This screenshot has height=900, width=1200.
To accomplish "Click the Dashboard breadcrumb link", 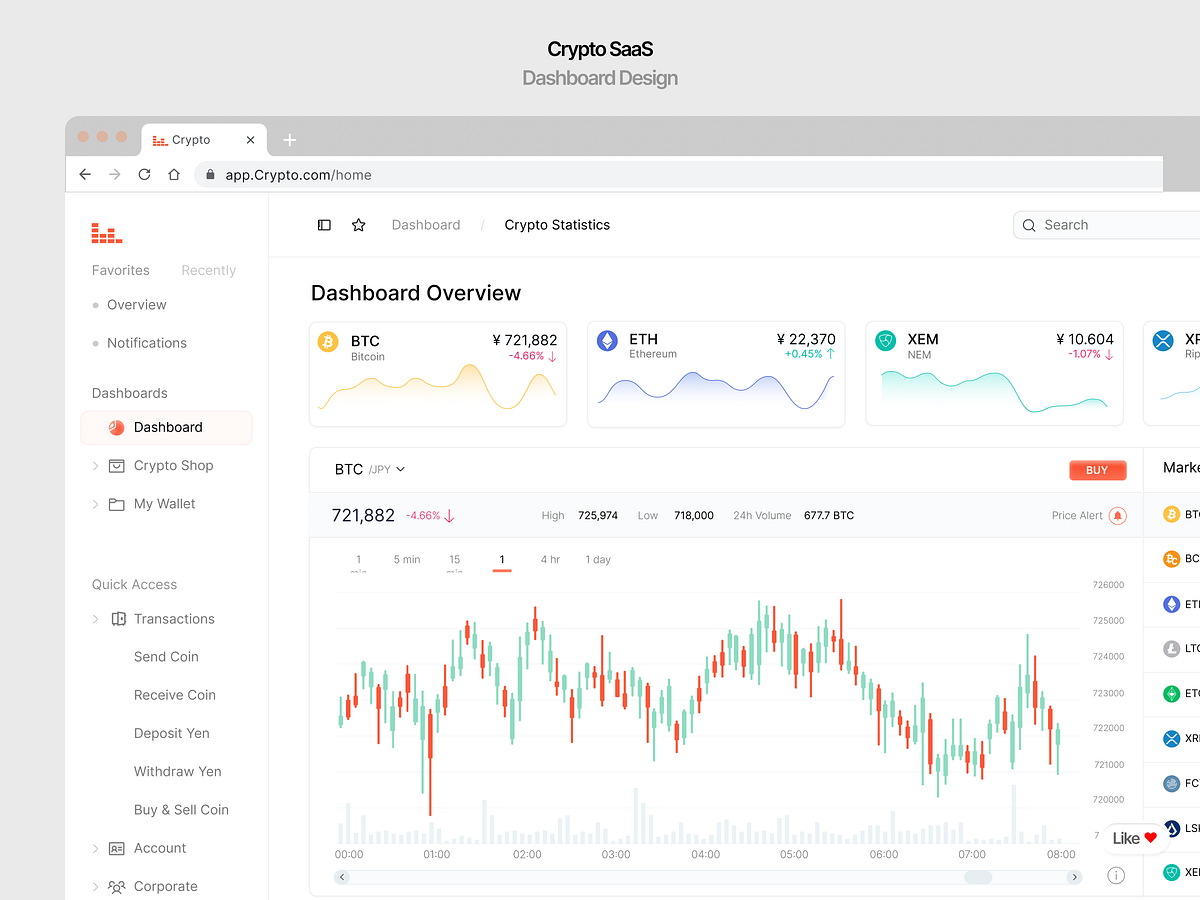I will click(426, 225).
